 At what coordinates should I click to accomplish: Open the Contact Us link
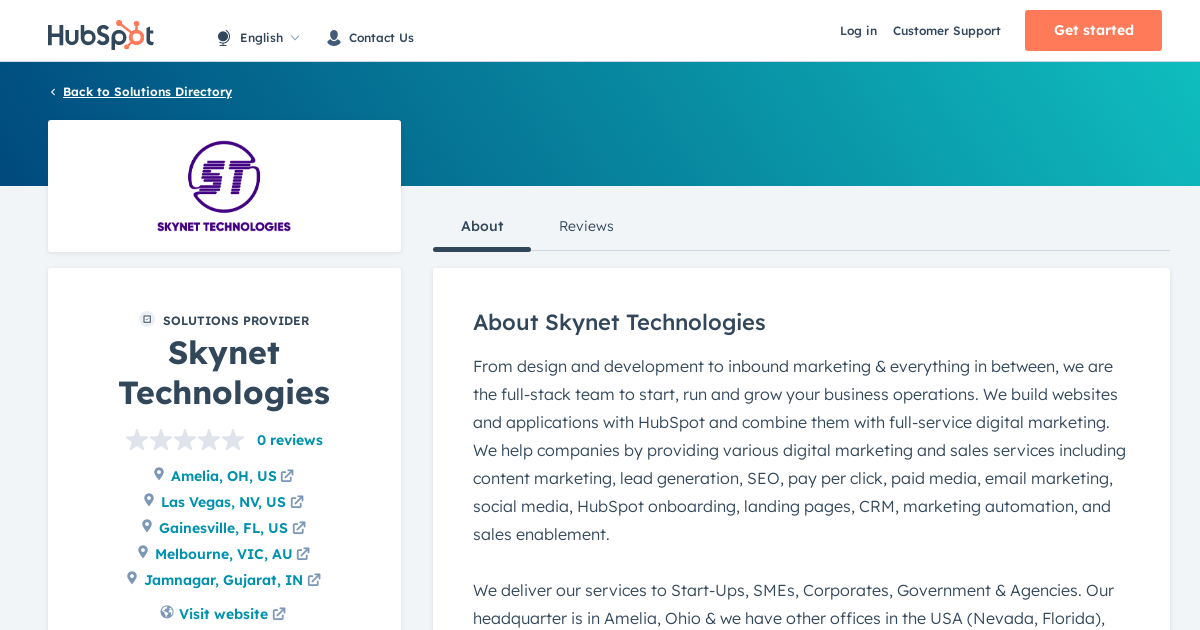tap(381, 38)
